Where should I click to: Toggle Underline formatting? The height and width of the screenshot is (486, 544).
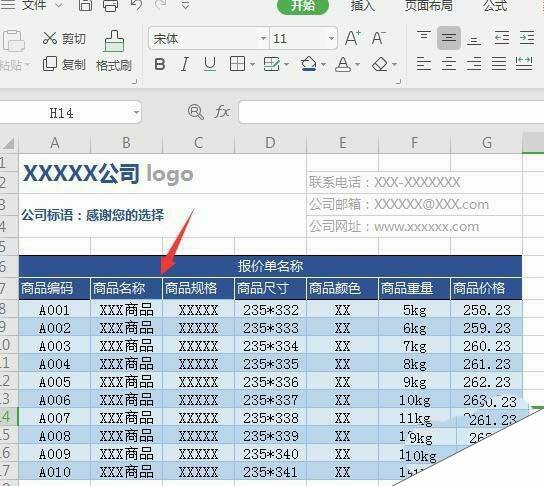[x=210, y=64]
